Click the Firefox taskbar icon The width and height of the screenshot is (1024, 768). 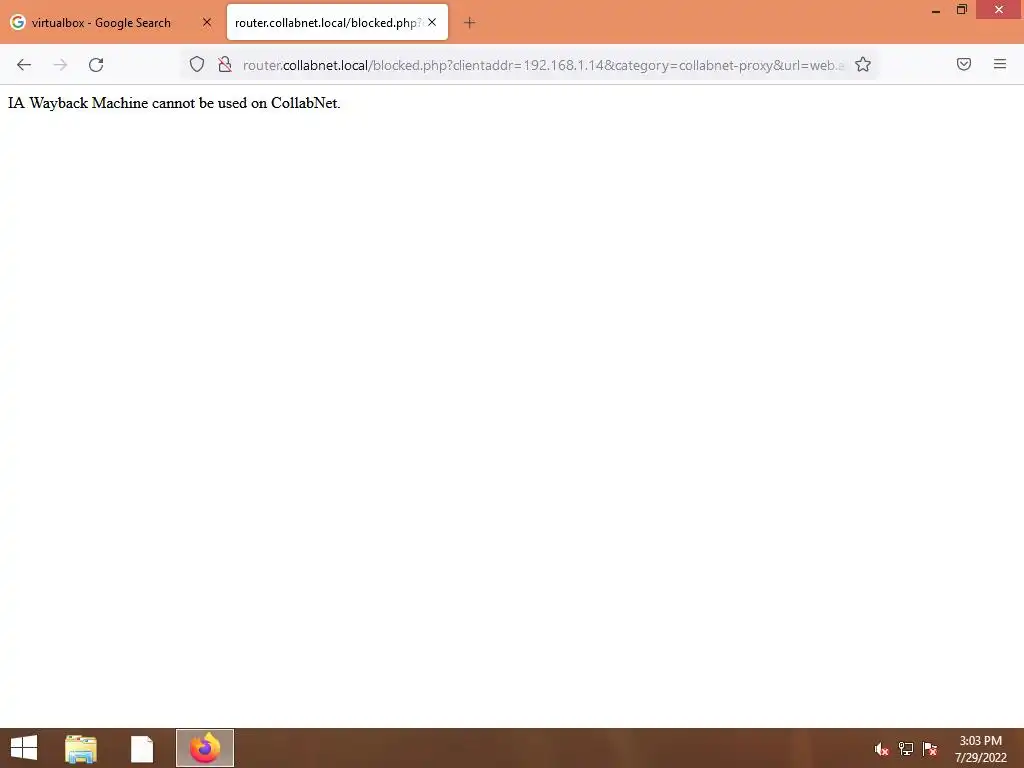[205, 748]
